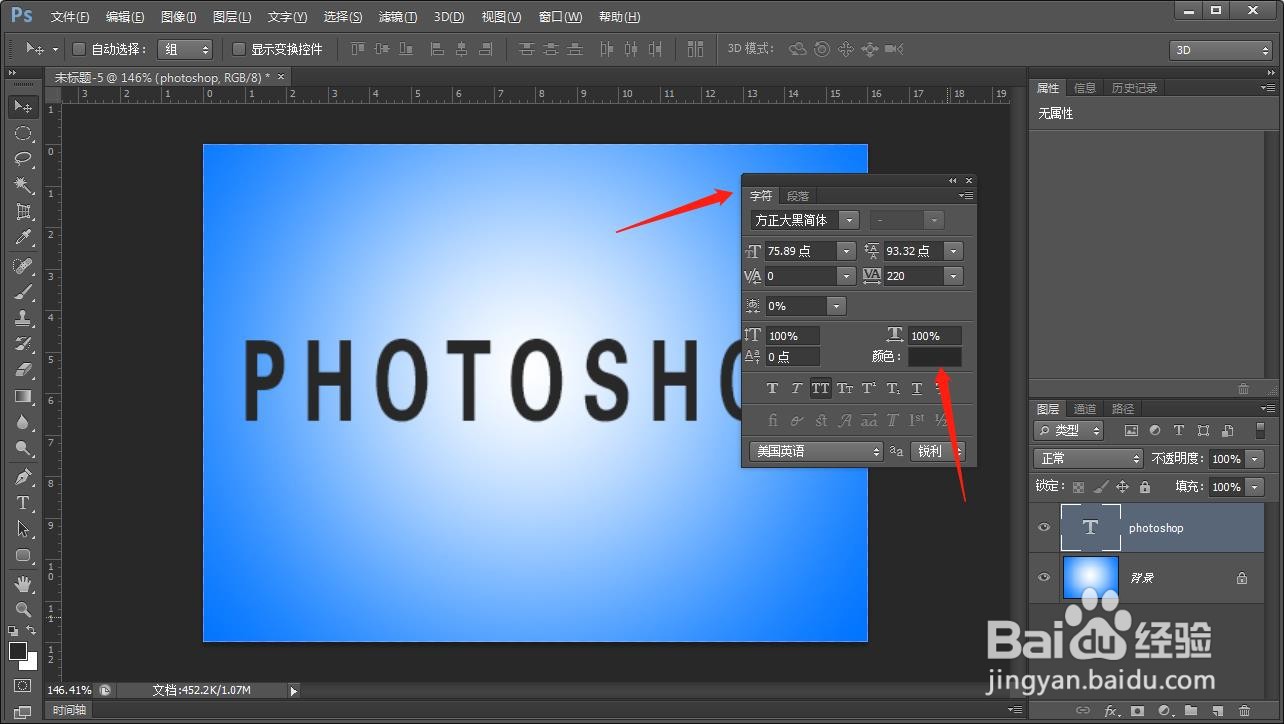Select the Crop tool
The height and width of the screenshot is (724, 1284).
23,211
